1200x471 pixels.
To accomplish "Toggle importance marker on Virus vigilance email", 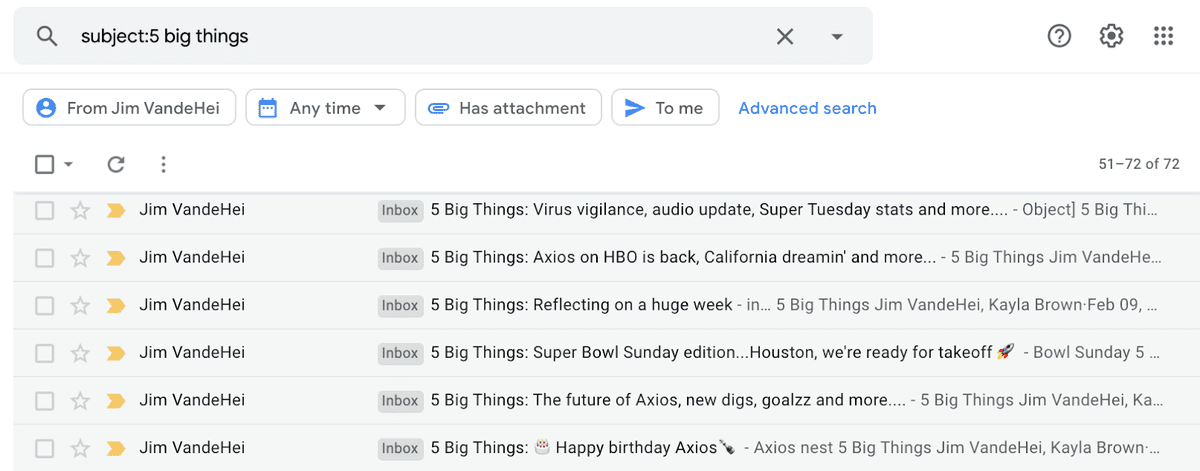I will [x=115, y=210].
